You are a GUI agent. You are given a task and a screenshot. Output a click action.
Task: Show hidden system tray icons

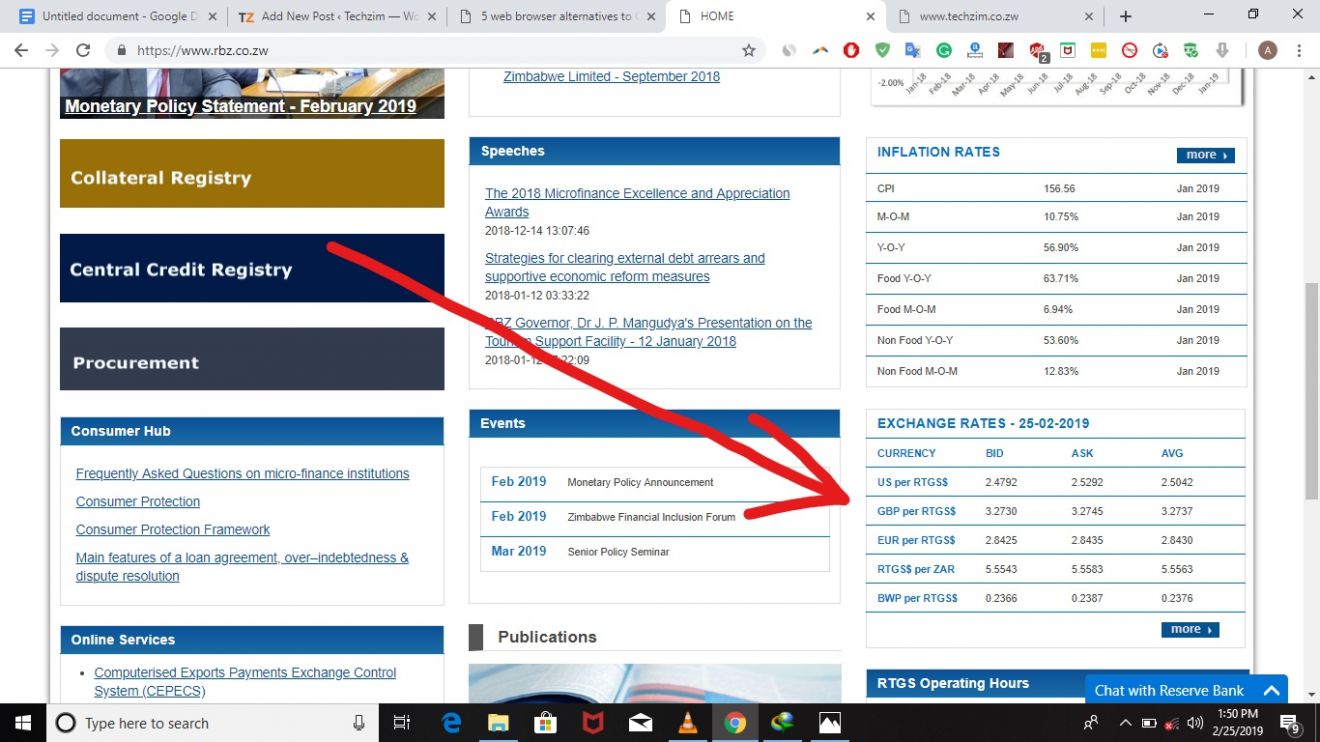click(x=1125, y=723)
